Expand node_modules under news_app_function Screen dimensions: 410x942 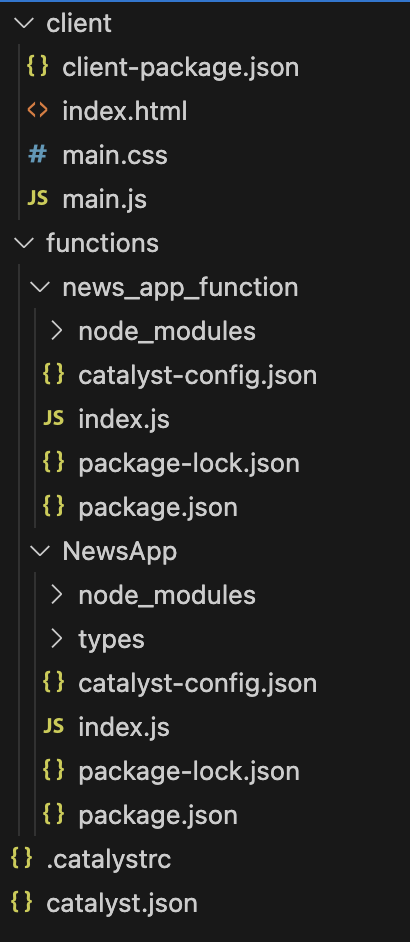[x=57, y=331]
